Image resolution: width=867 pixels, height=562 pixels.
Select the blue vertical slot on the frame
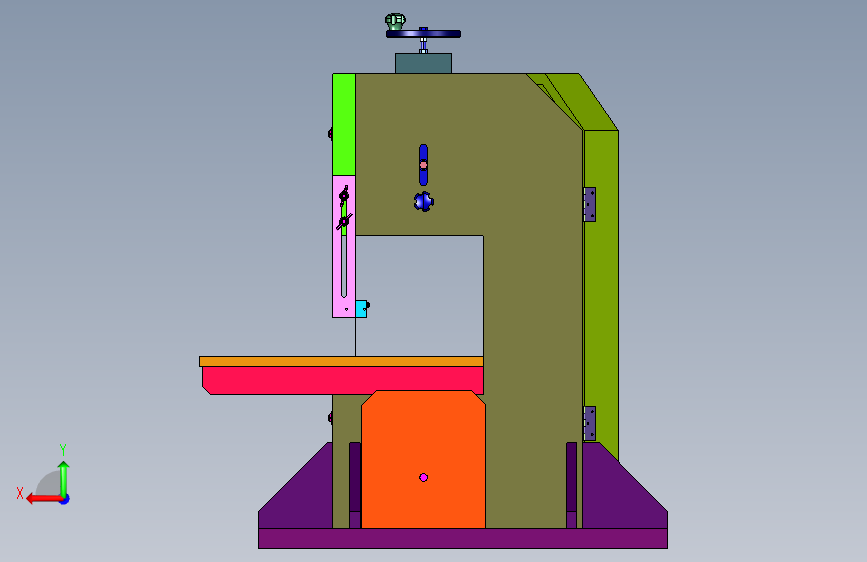424,165
